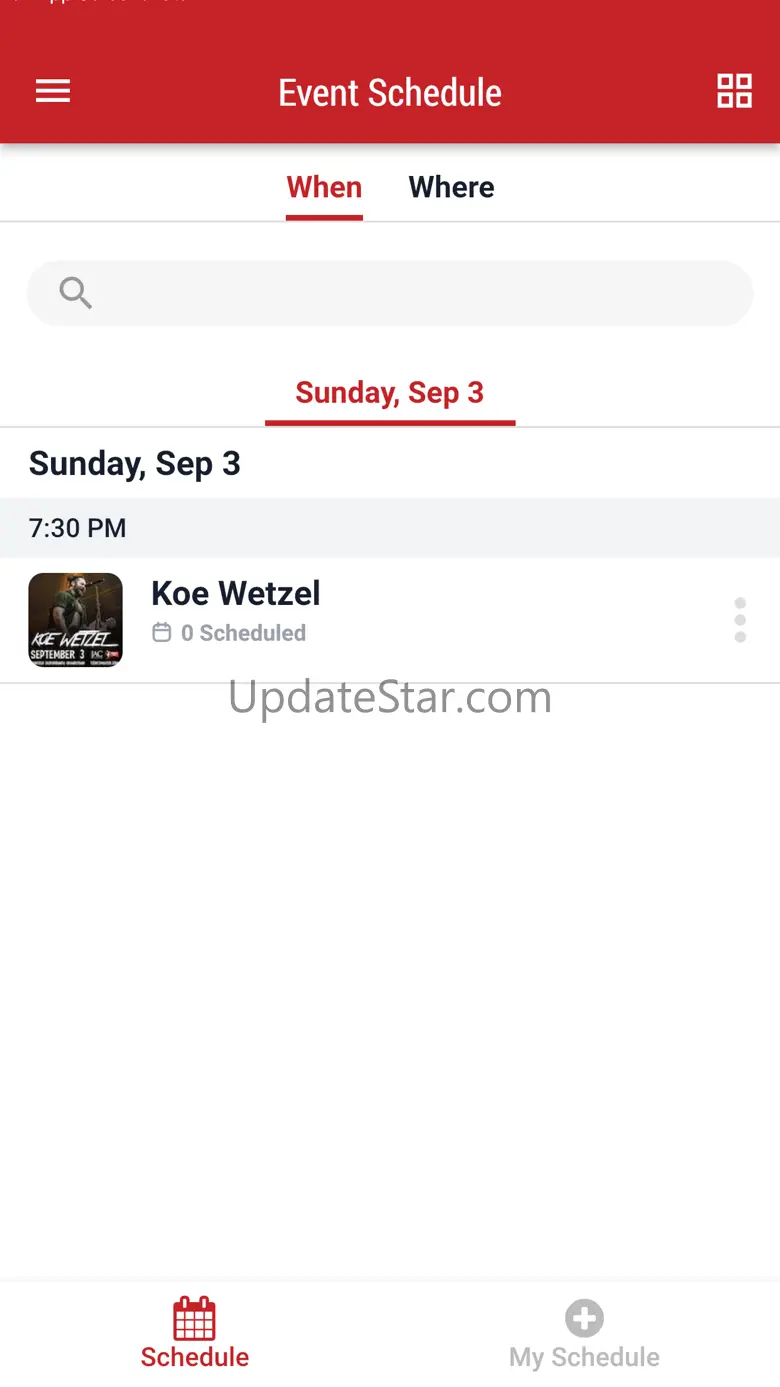Select the When tab
The height and width of the screenshot is (1387, 780).
(x=324, y=188)
